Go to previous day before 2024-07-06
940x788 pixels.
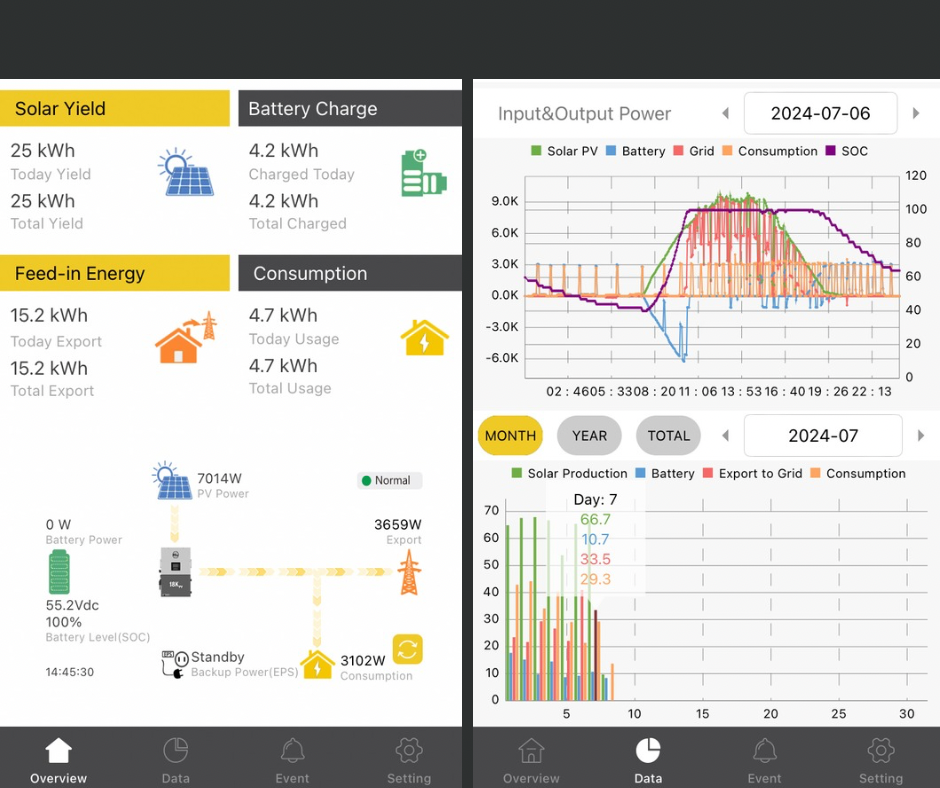coord(725,114)
